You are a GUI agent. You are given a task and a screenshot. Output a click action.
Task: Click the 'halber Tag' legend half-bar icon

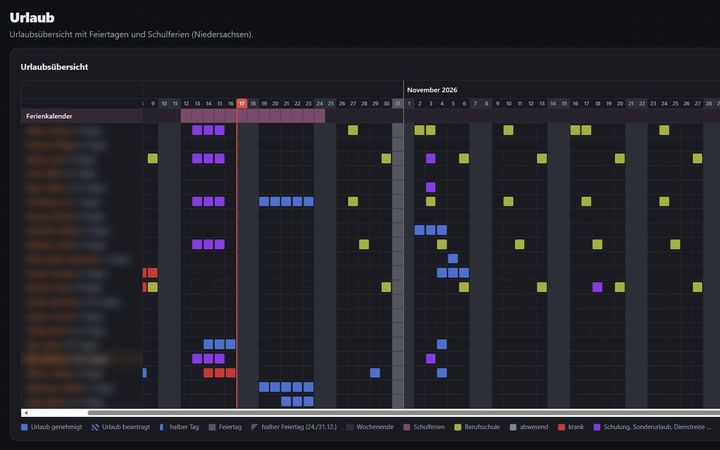click(x=162, y=427)
